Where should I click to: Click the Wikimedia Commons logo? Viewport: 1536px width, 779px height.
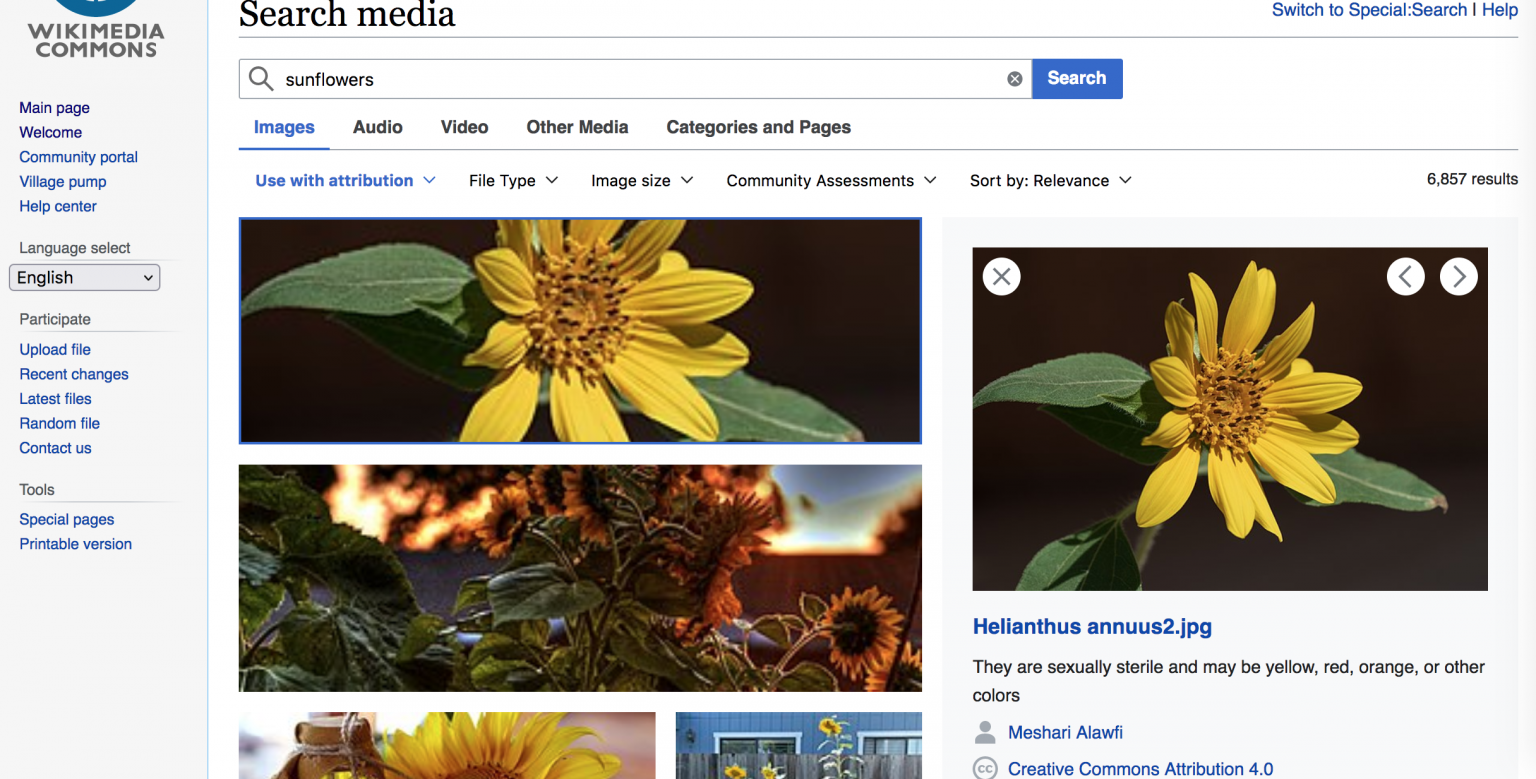pos(95,30)
